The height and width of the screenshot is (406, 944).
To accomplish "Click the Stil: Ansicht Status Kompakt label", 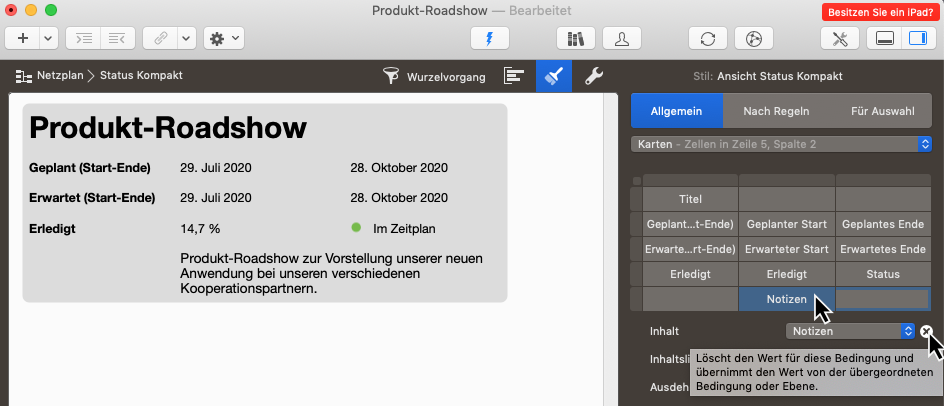I will coord(768,77).
